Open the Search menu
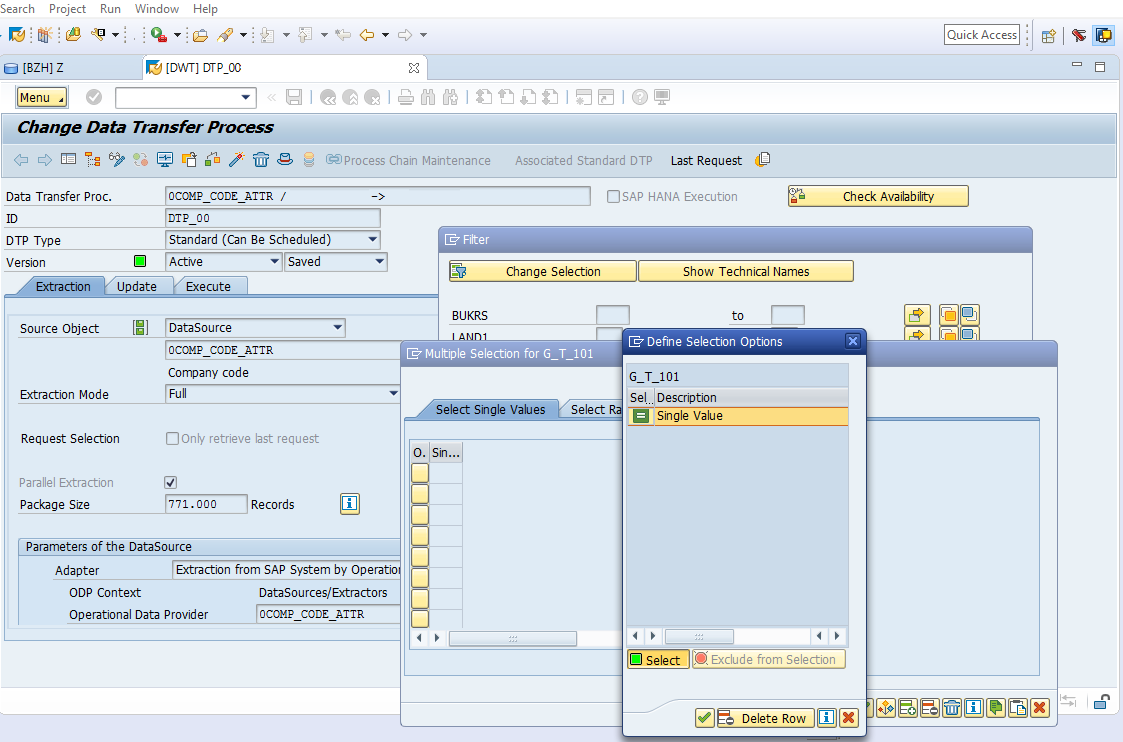Viewport: 1123px width, 742px height. [x=17, y=9]
